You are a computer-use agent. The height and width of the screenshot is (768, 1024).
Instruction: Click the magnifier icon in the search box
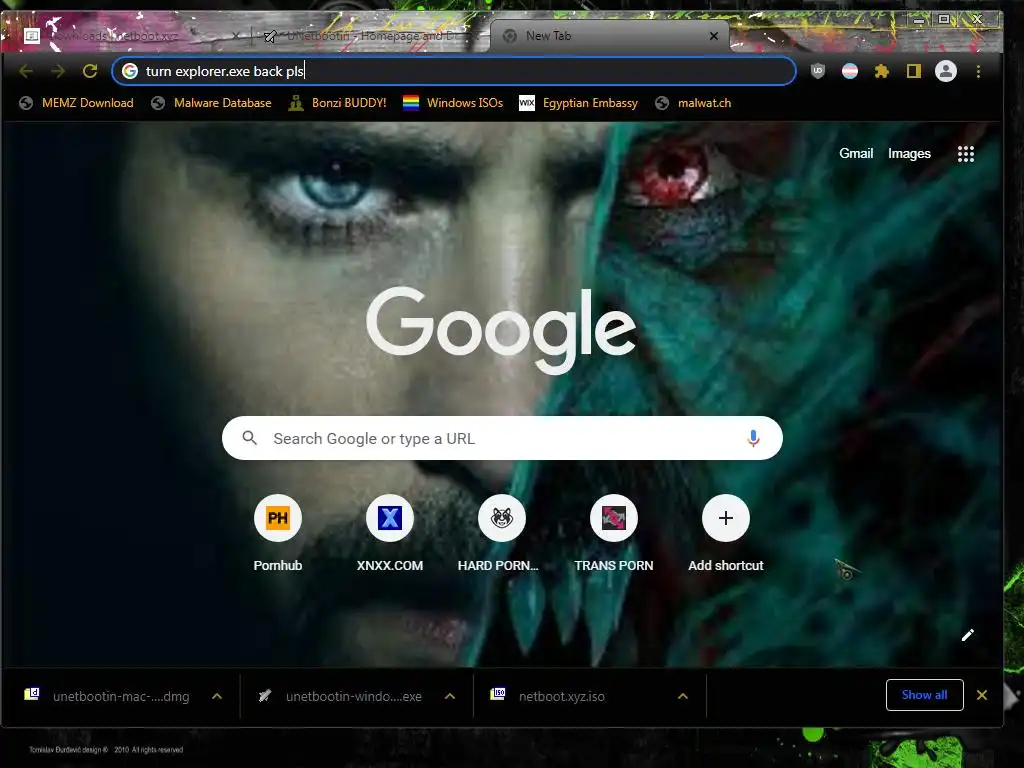(249, 438)
